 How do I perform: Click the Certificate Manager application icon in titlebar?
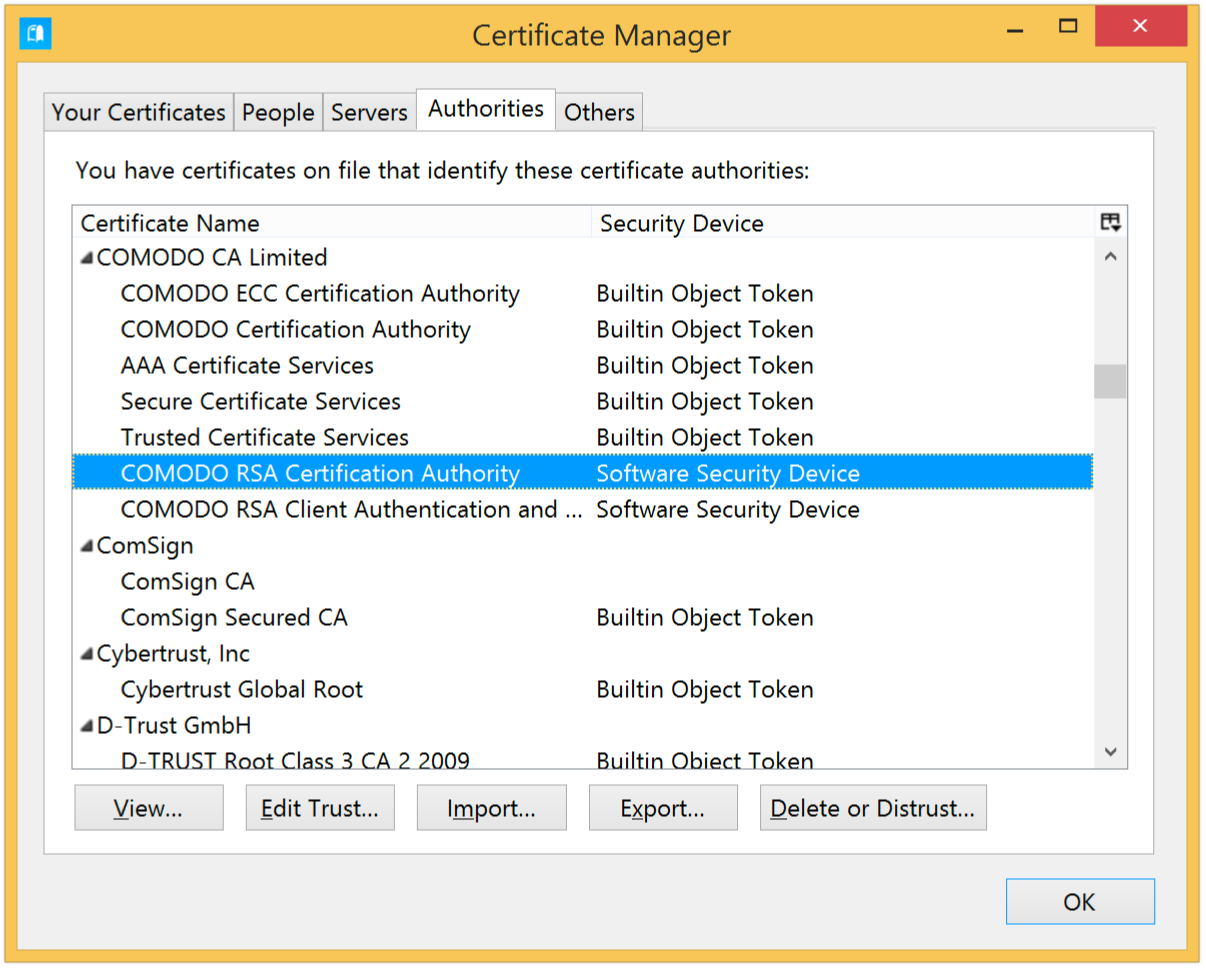[36, 33]
